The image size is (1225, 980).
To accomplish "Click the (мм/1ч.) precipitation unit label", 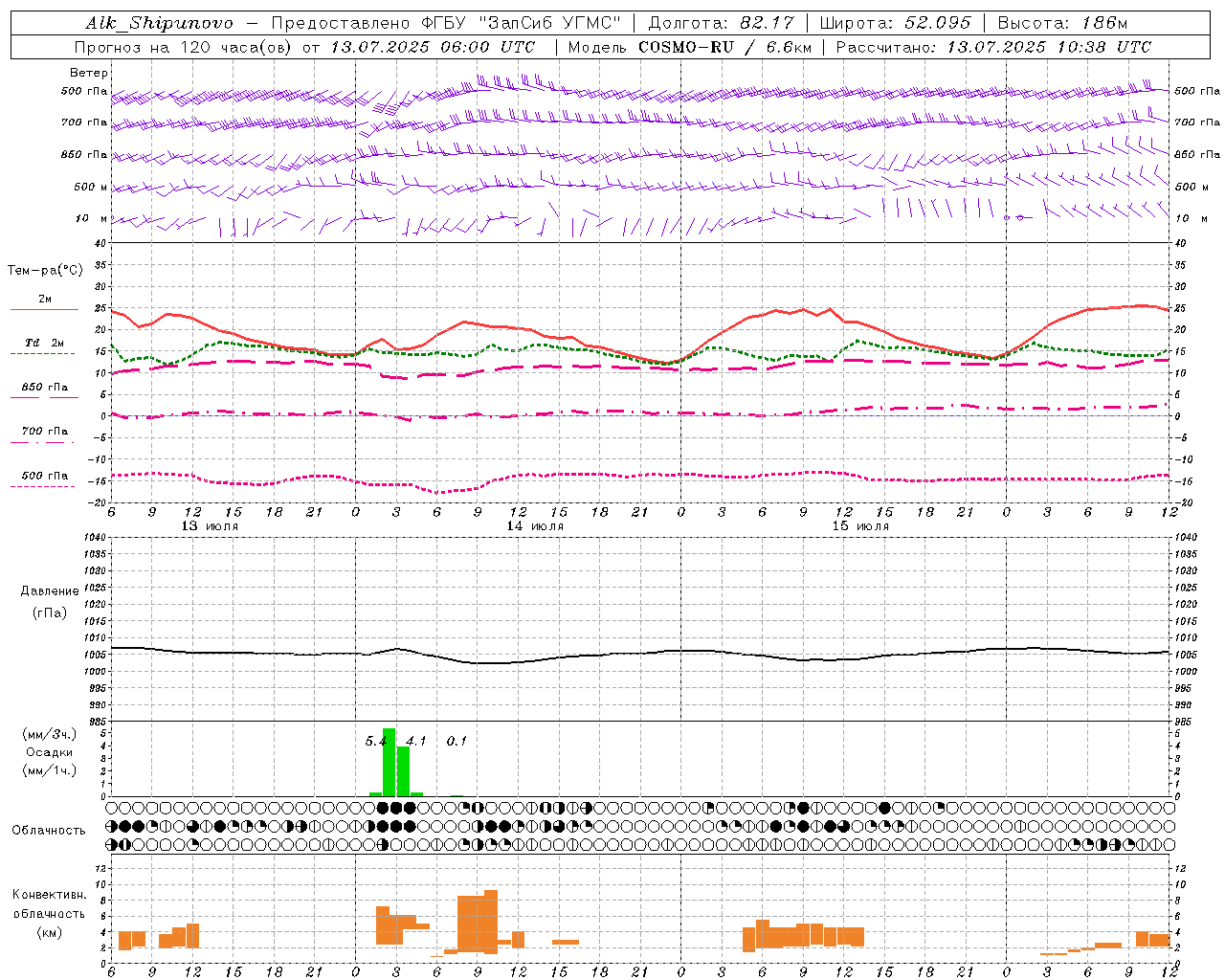I will tap(50, 770).
